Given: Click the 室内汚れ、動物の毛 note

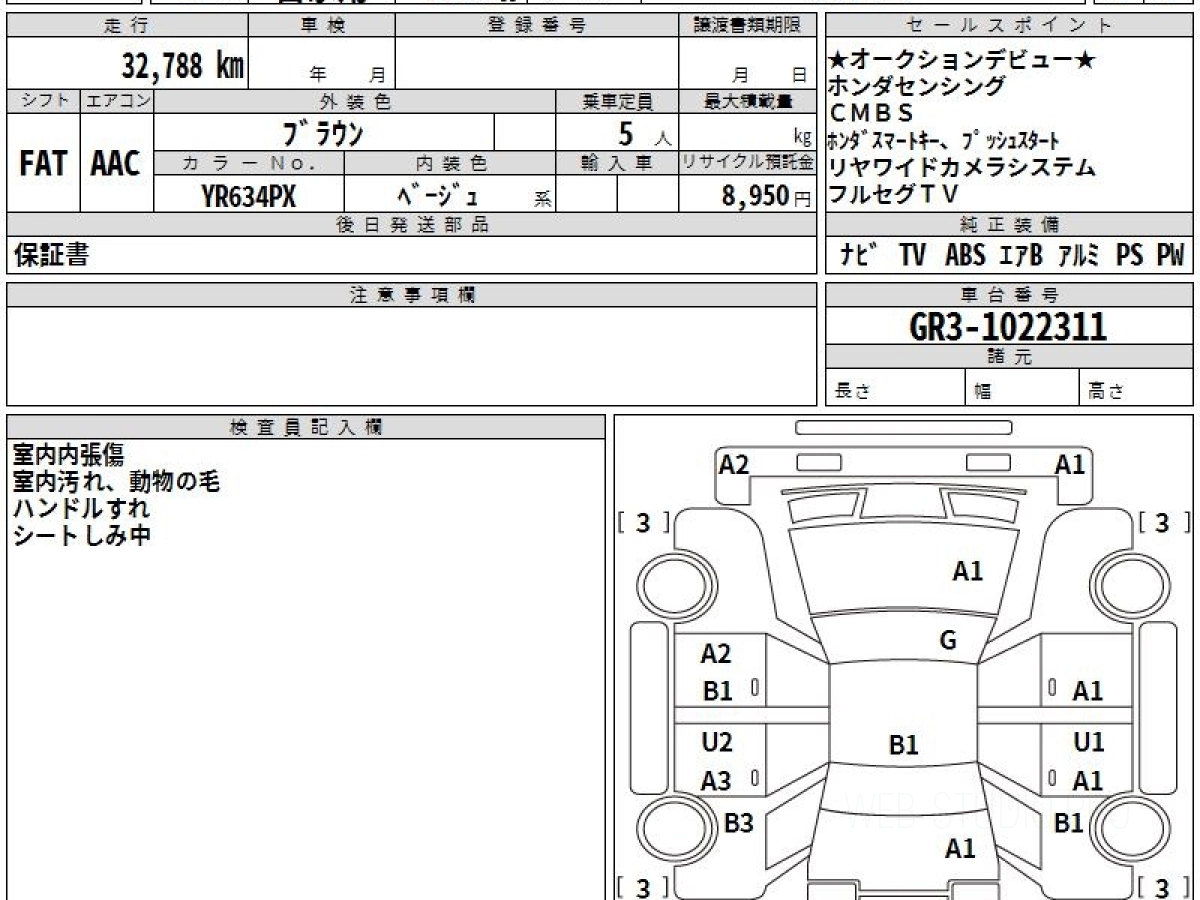Looking at the screenshot, I should (116, 481).
